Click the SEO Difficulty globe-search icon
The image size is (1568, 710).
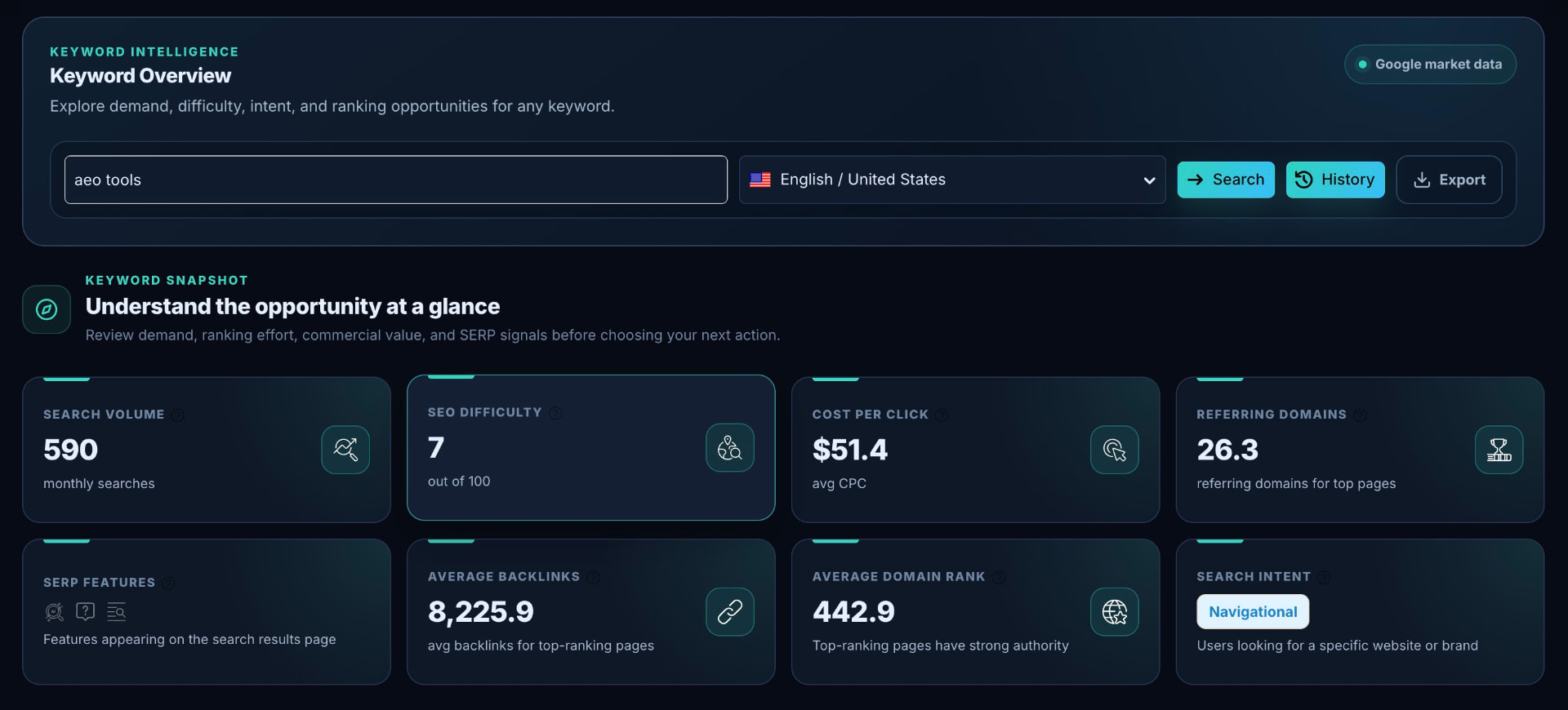coord(730,447)
